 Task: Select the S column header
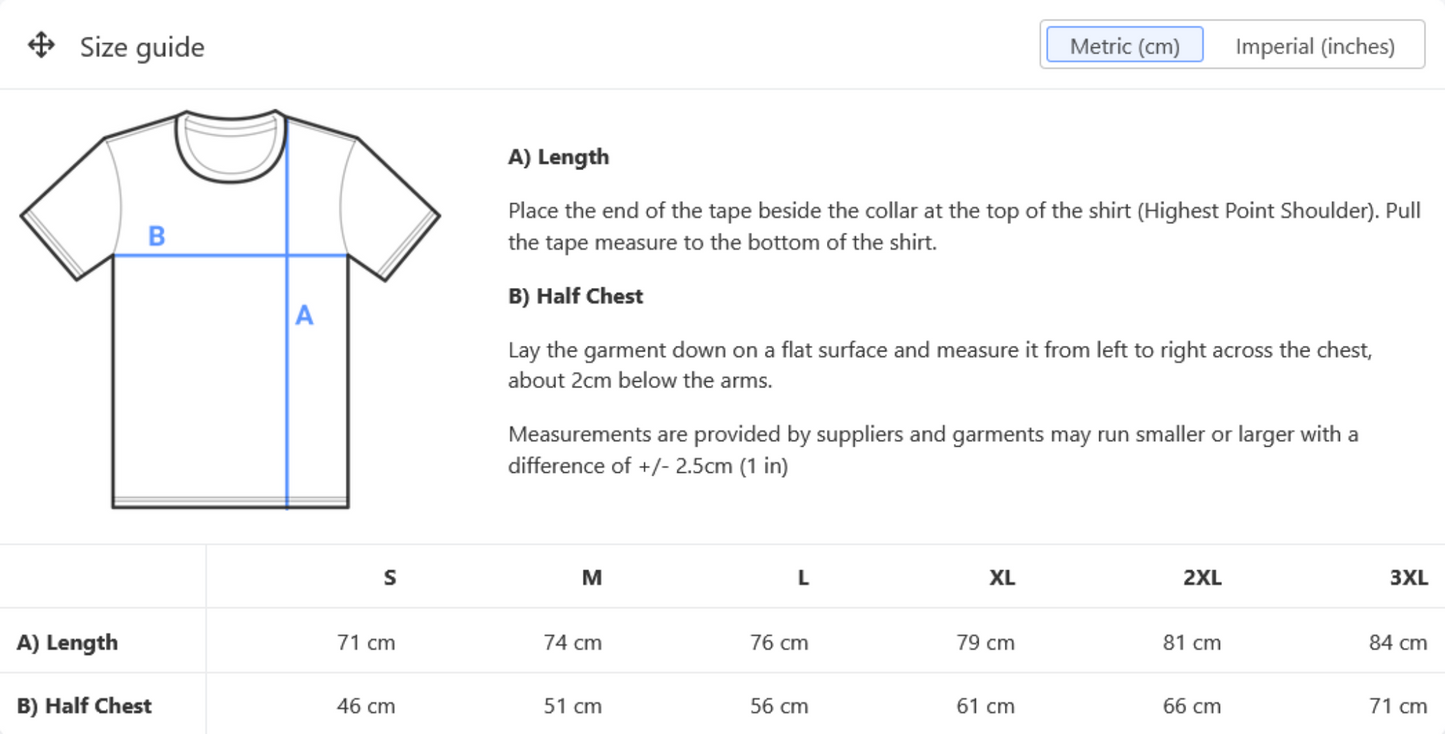389,577
